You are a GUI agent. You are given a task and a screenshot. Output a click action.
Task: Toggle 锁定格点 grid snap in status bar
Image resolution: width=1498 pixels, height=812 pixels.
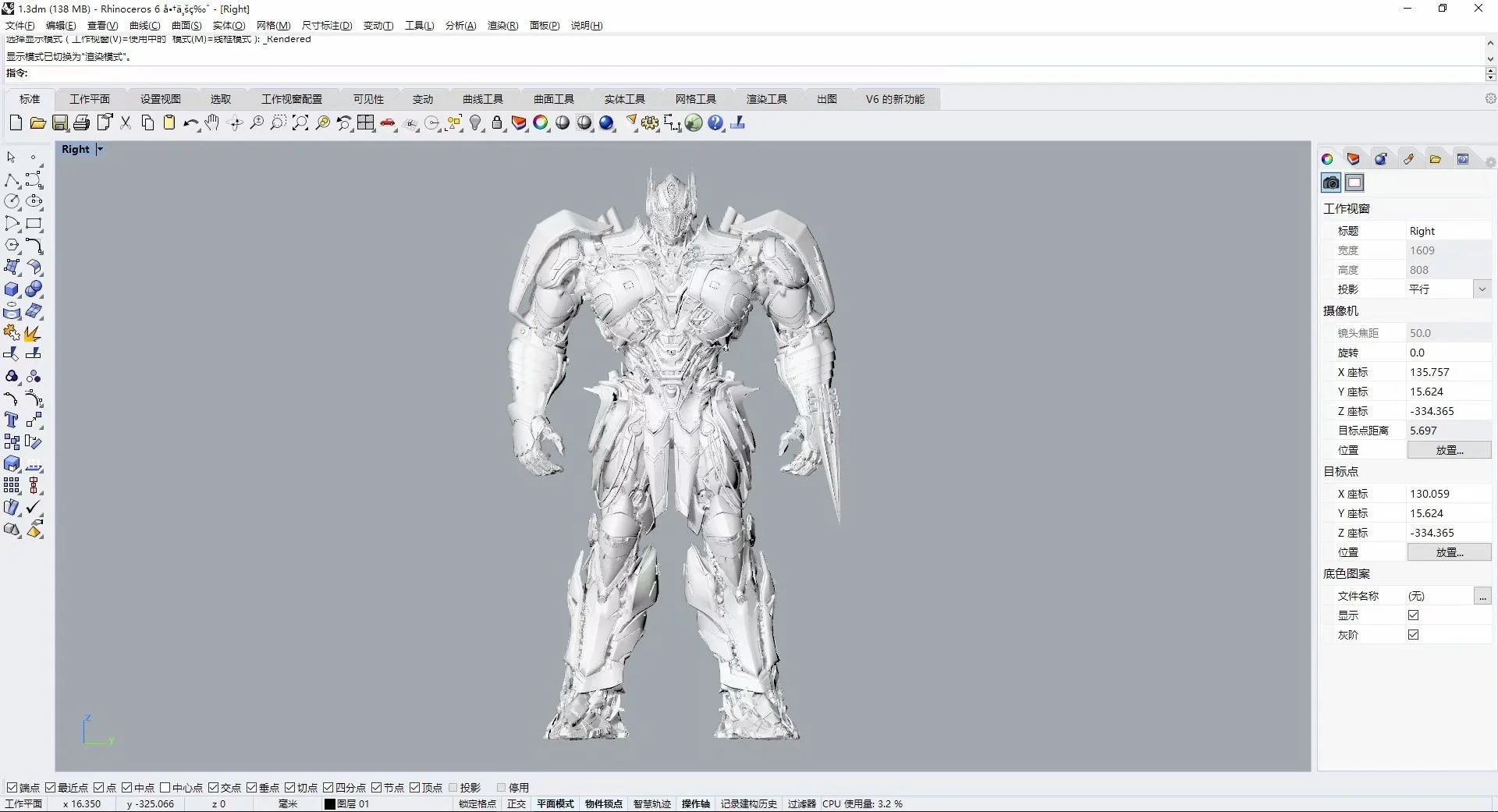(x=477, y=803)
